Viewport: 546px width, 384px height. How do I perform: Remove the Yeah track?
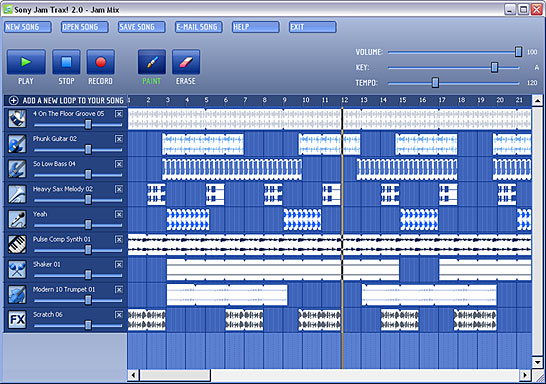click(119, 214)
